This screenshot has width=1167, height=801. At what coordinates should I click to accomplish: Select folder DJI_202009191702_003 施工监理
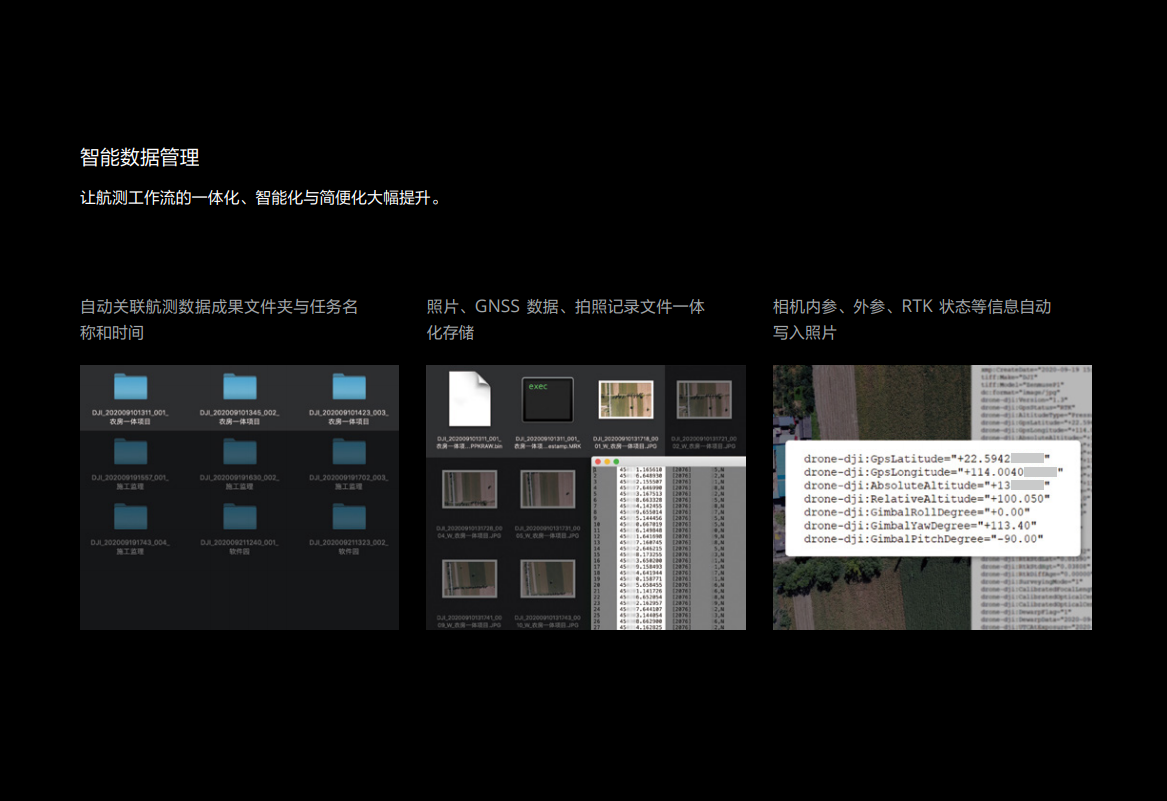[349, 452]
